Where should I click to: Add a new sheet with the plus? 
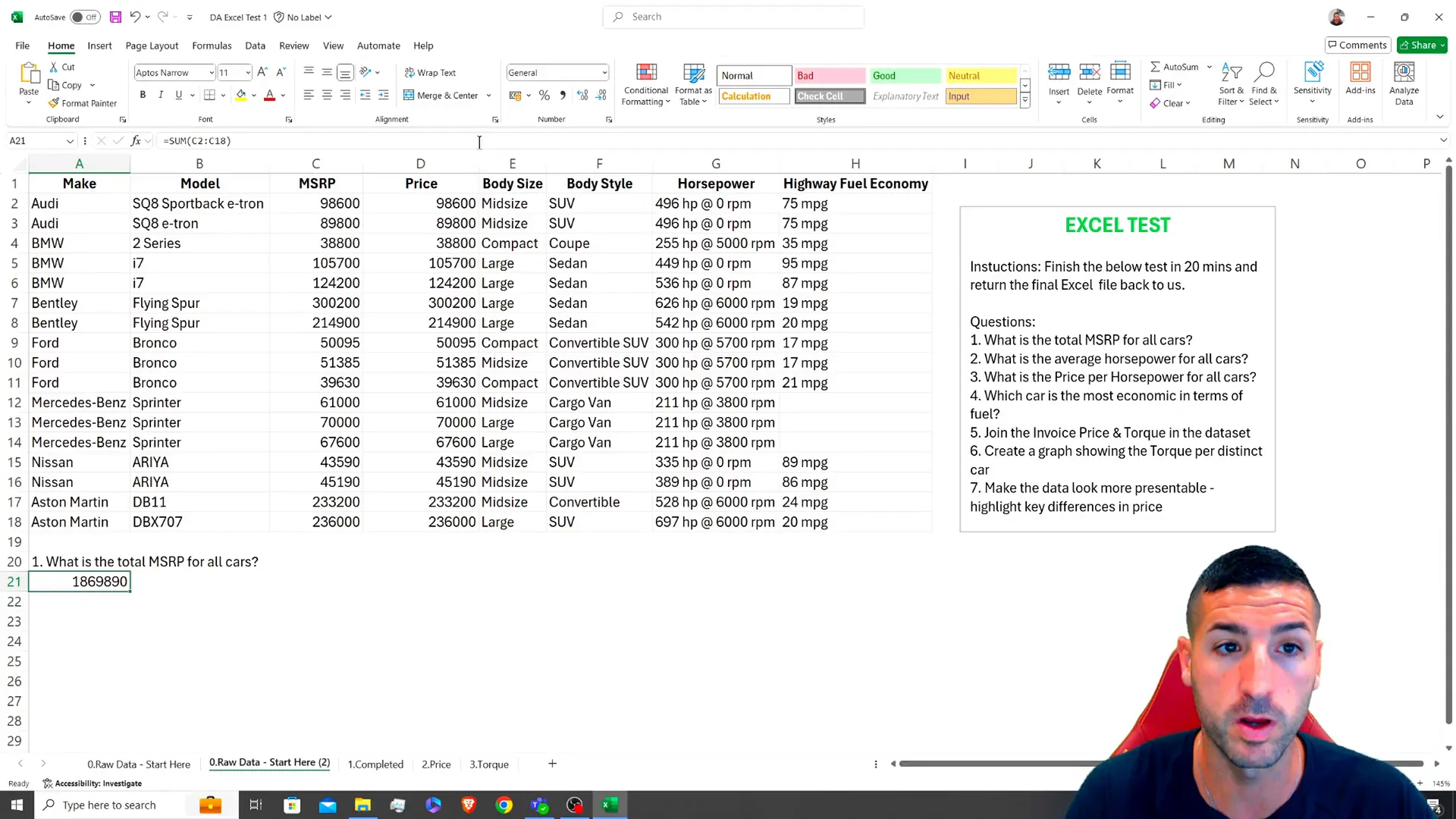point(552,764)
